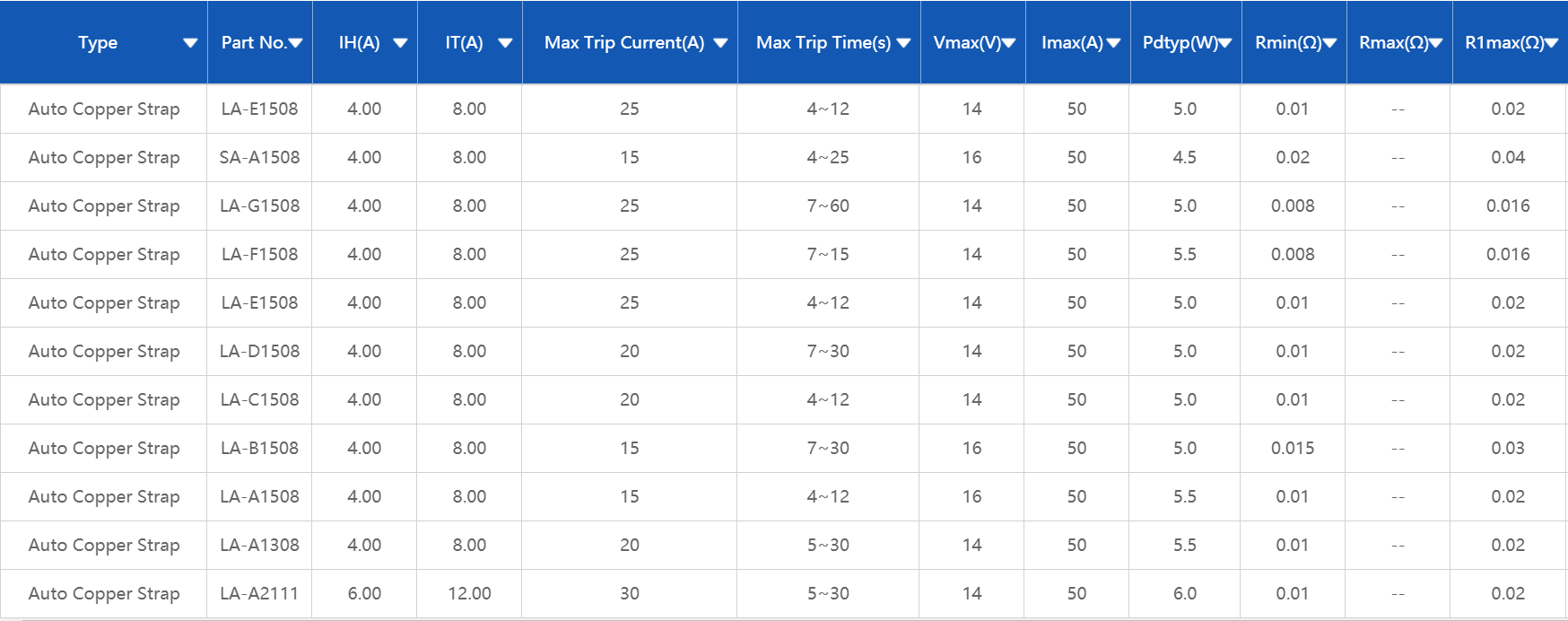Click the Max Trip Time(s) header label
The image size is (1568, 621).
pos(823,43)
